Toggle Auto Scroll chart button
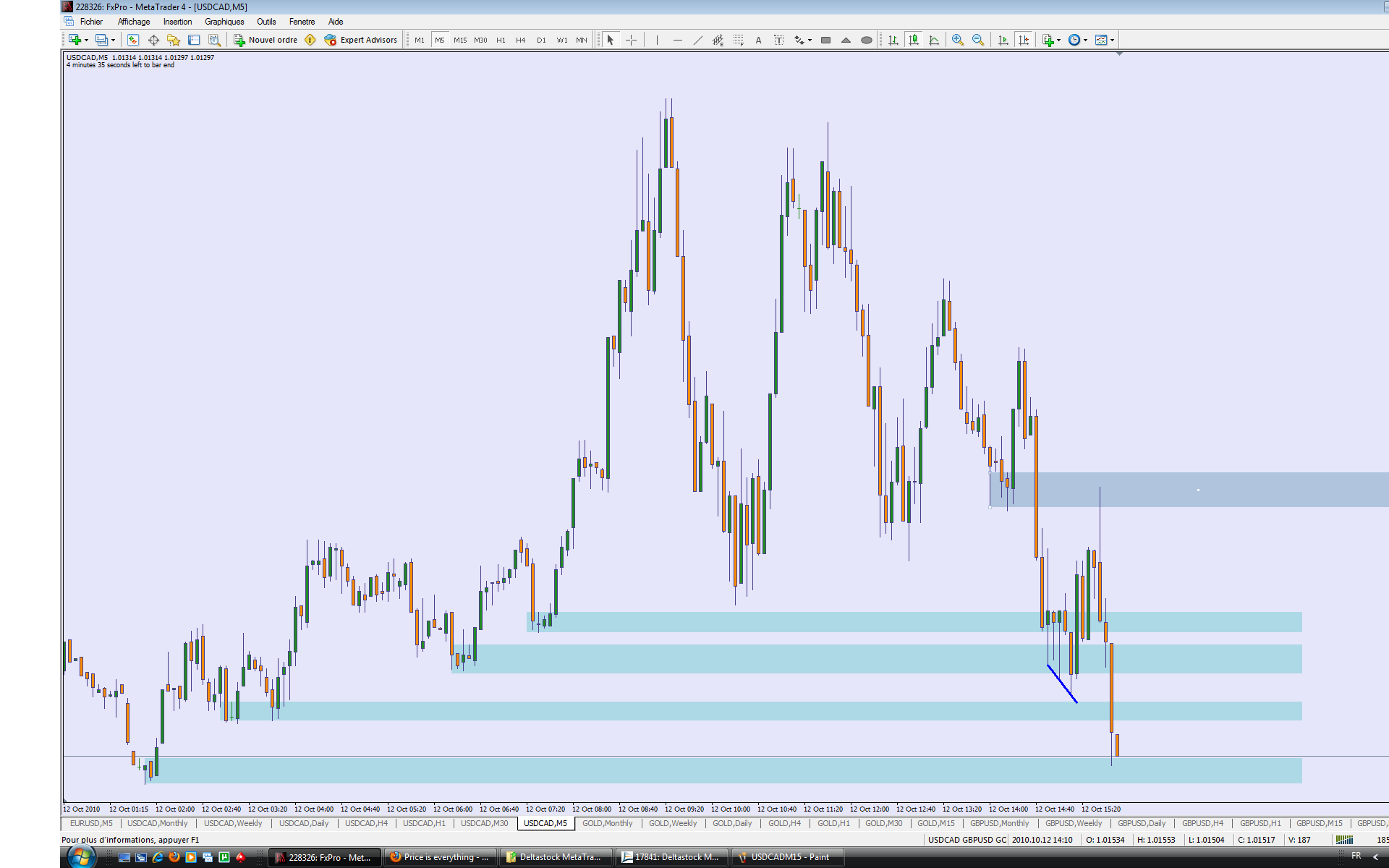Viewport: 1389px width, 868px height. pos(1003,40)
